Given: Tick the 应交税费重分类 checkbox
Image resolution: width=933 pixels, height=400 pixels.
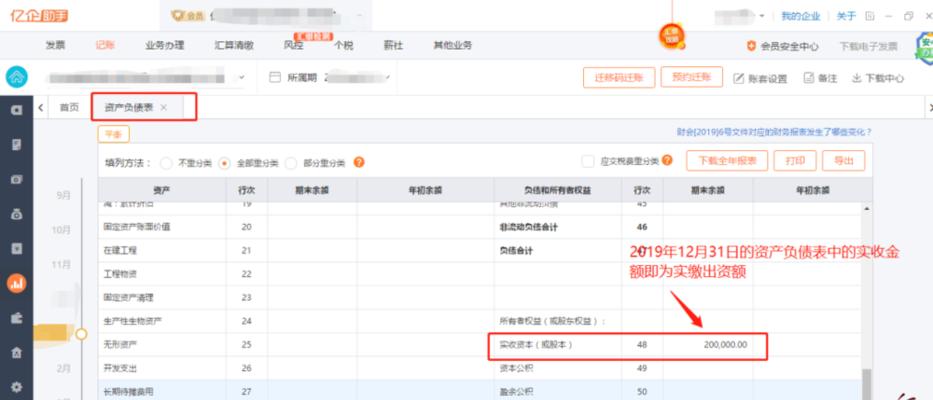Looking at the screenshot, I should [x=588, y=161].
